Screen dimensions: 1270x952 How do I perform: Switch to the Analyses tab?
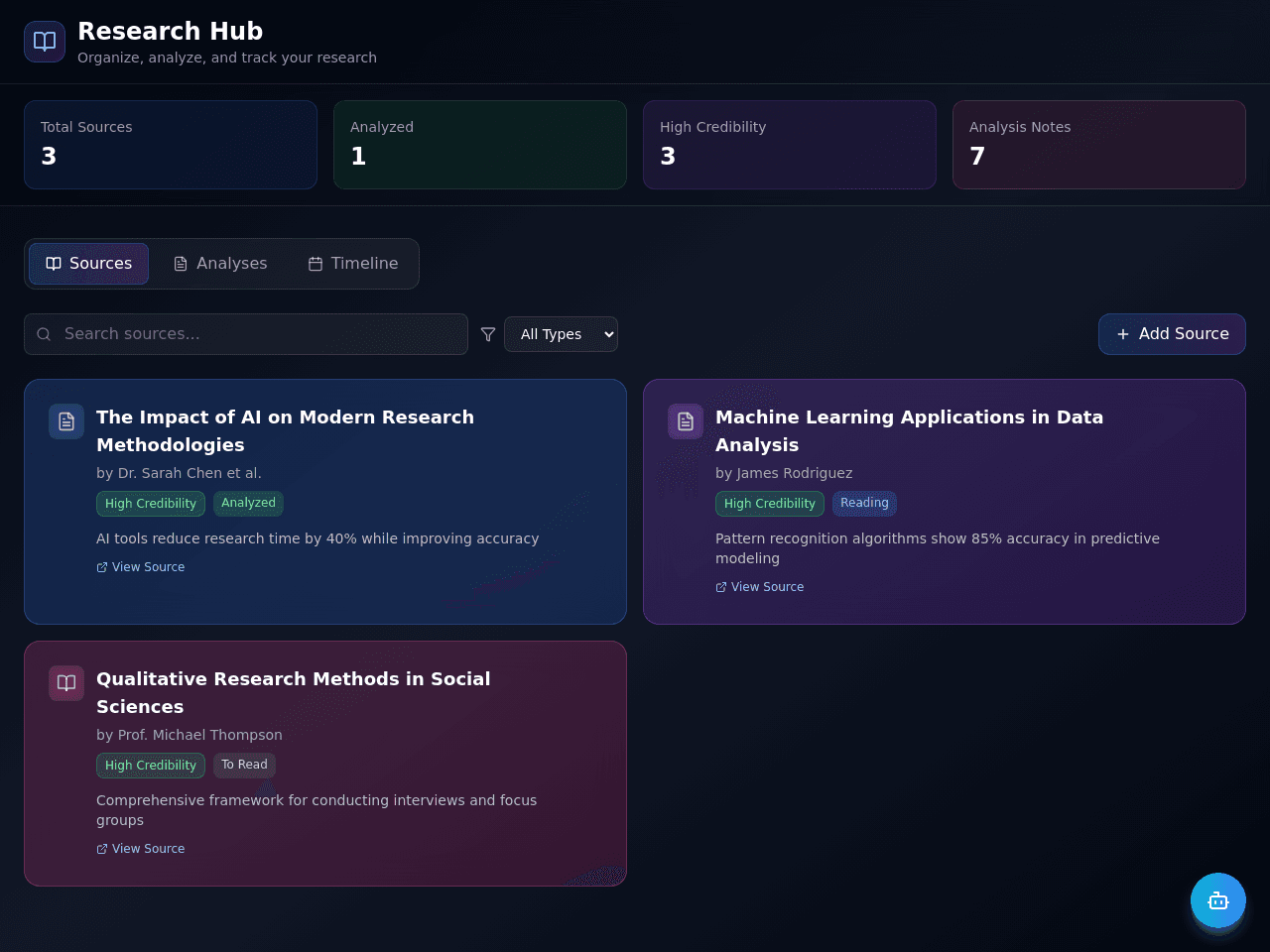point(220,264)
